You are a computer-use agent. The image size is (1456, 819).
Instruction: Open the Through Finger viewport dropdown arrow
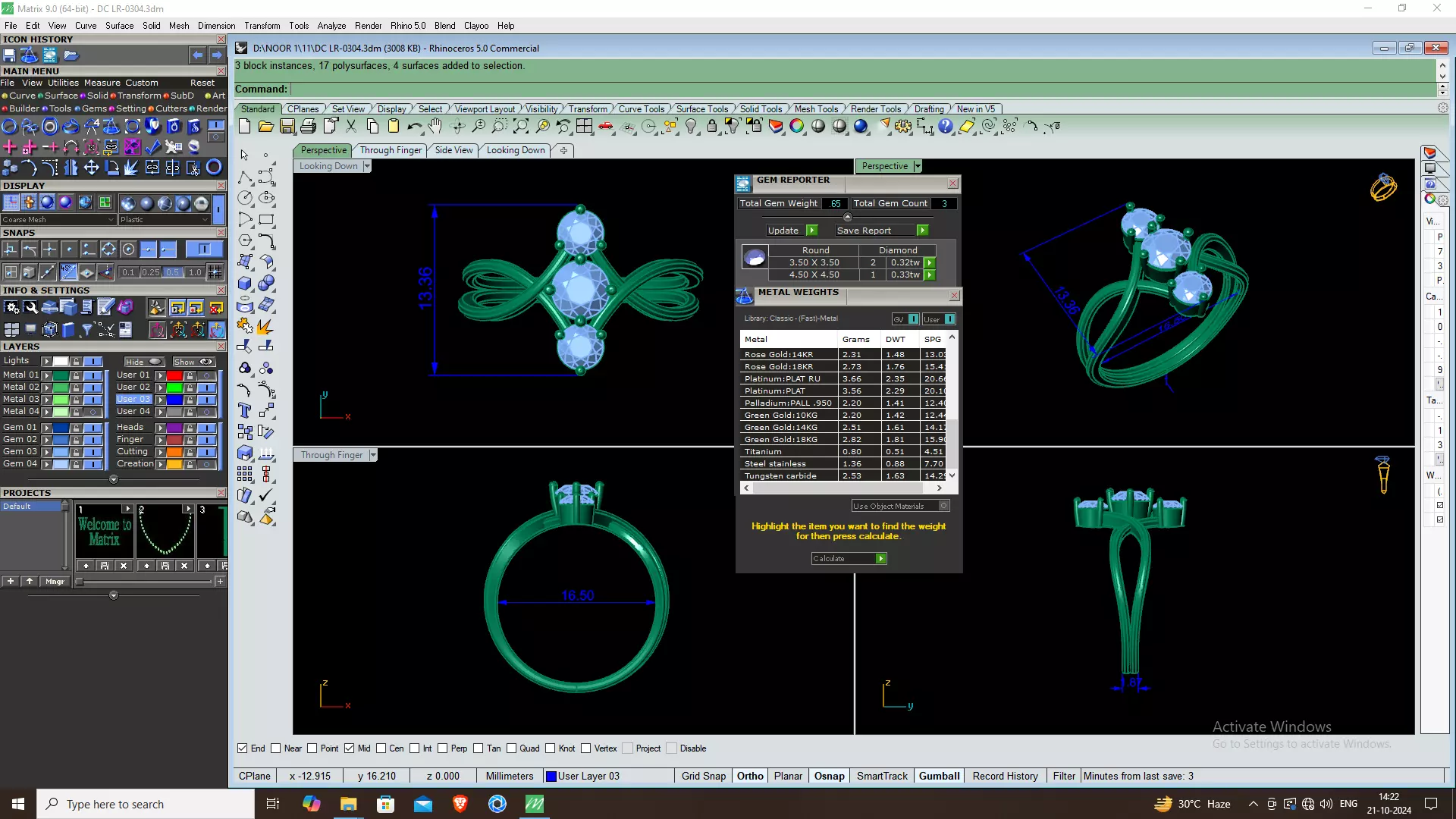click(x=373, y=455)
